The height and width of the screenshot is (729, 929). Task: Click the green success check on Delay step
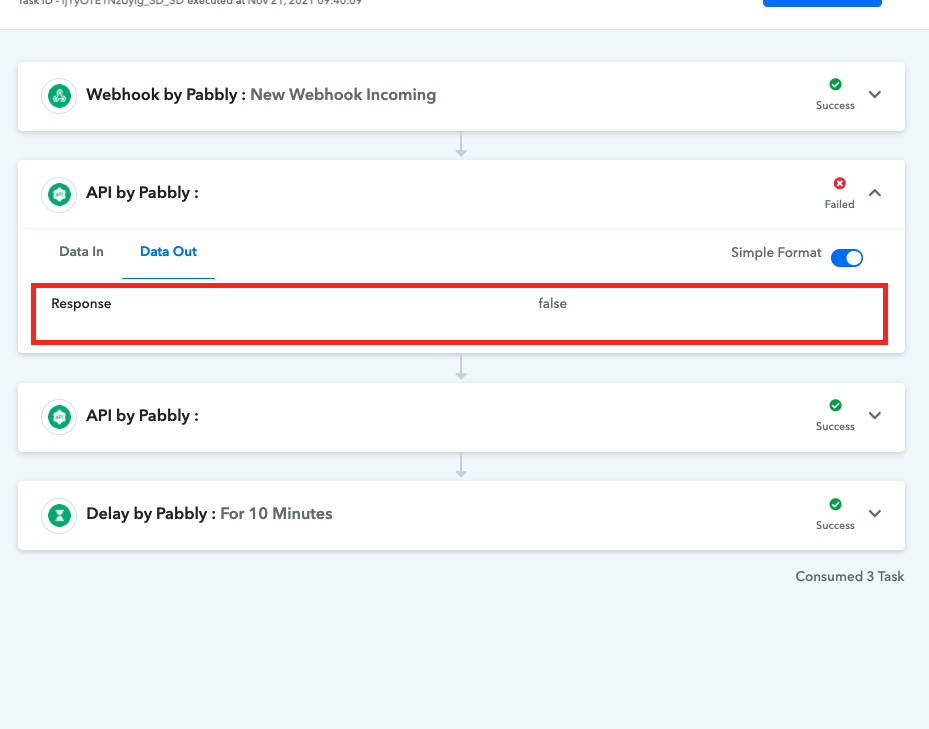tap(835, 504)
